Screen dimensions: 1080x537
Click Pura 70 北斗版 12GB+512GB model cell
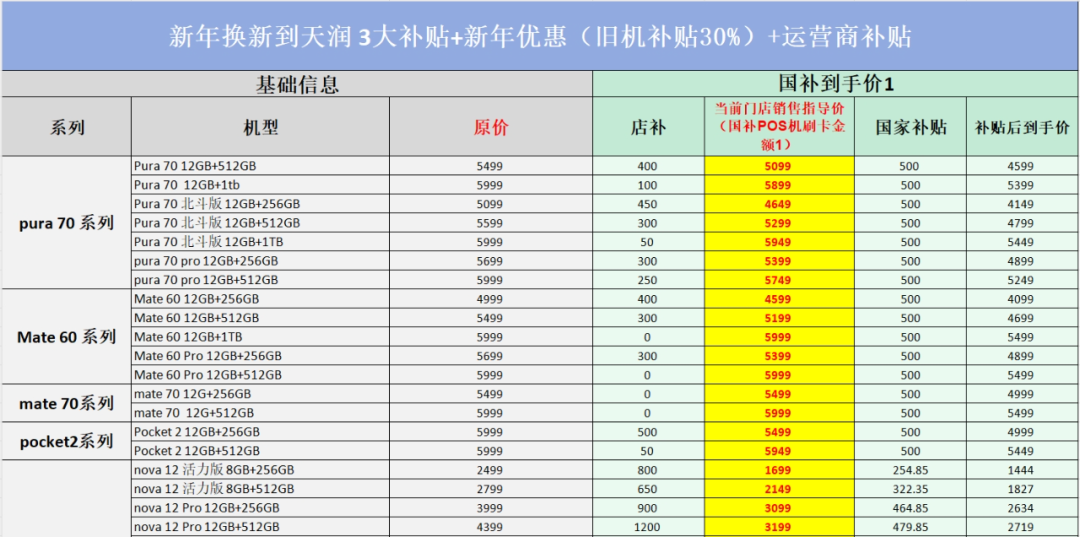[x=260, y=223]
